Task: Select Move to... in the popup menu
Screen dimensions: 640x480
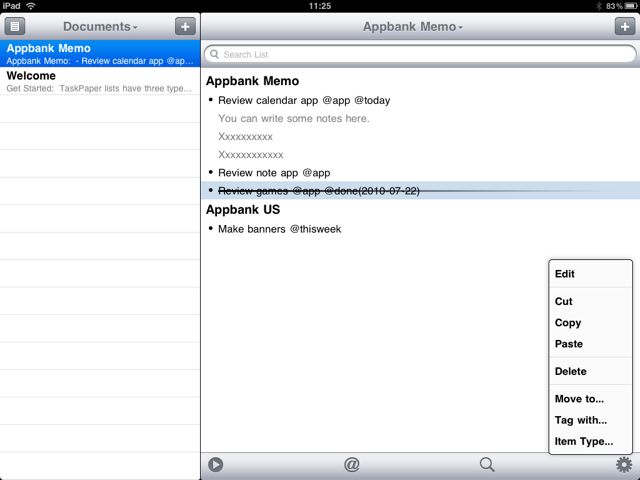Action: coord(591,398)
